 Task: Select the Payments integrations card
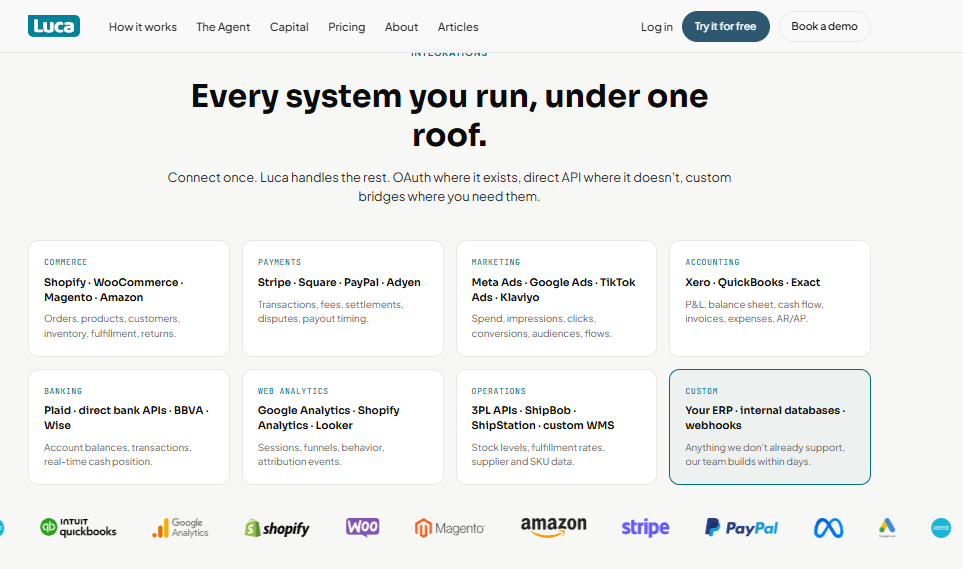point(343,298)
